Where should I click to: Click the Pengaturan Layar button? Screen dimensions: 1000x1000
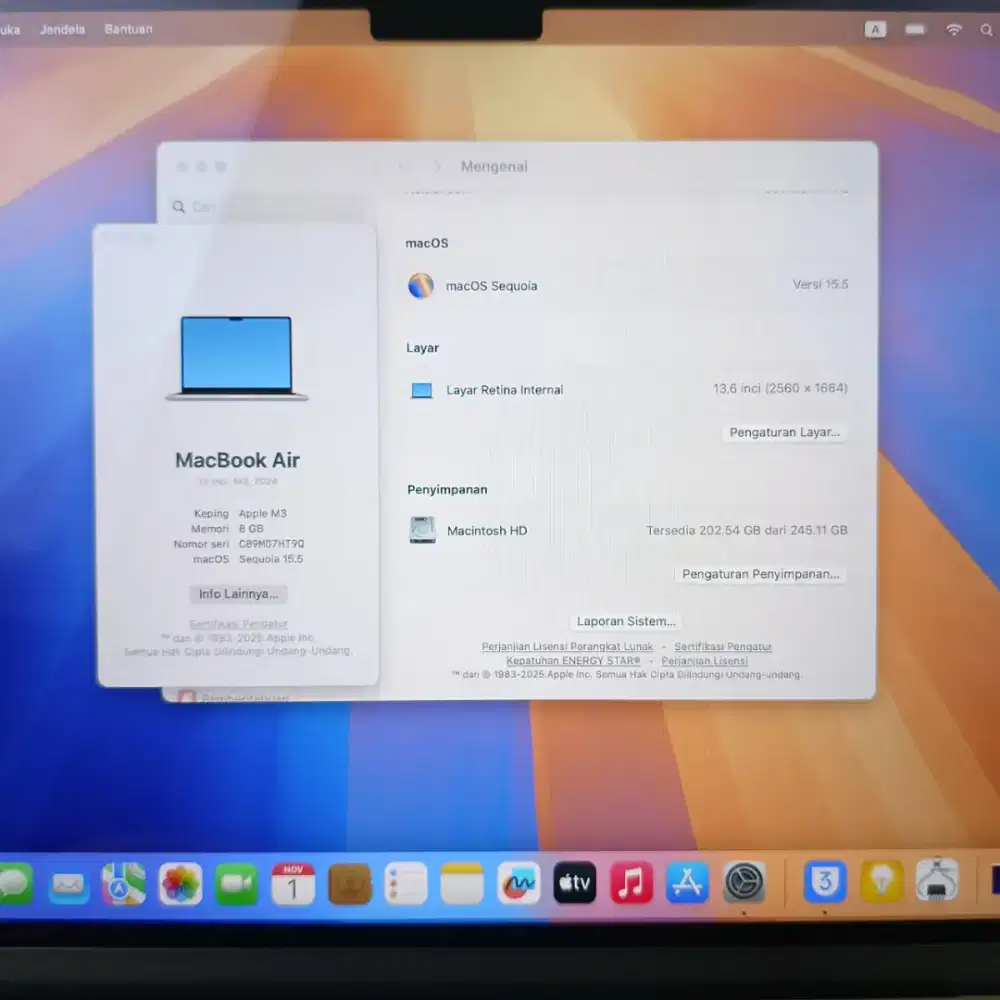point(784,432)
